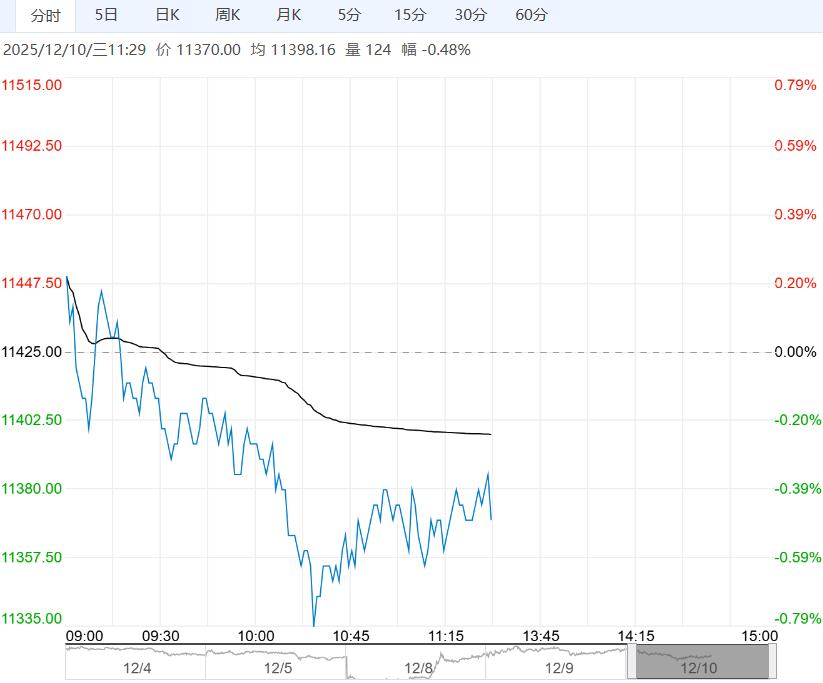Select the 12/8 section in bottom timeline
The image size is (823, 683).
pos(418,664)
